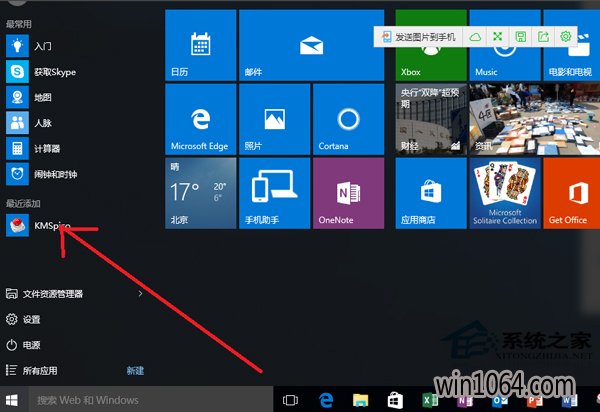Screen dimensions: 600x412
Task: Open the Cortana tile
Action: tap(348, 119)
